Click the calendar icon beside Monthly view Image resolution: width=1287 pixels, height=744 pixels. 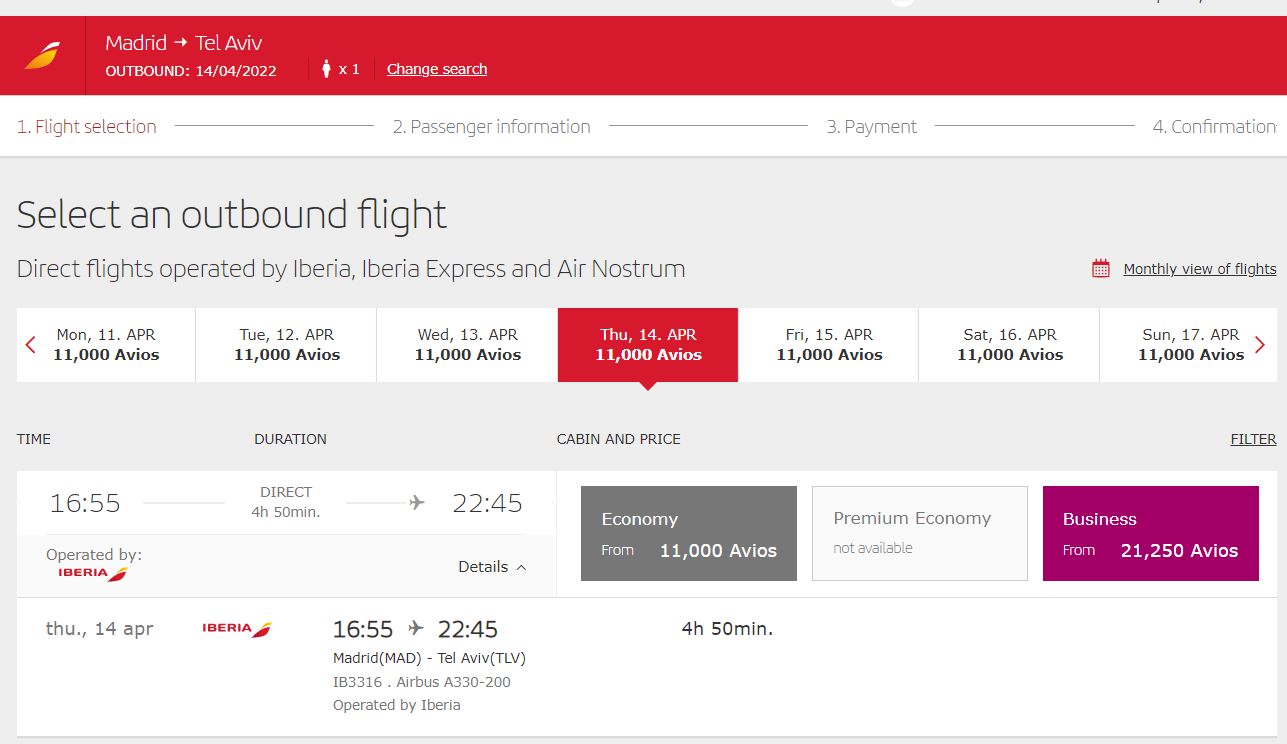point(1101,268)
